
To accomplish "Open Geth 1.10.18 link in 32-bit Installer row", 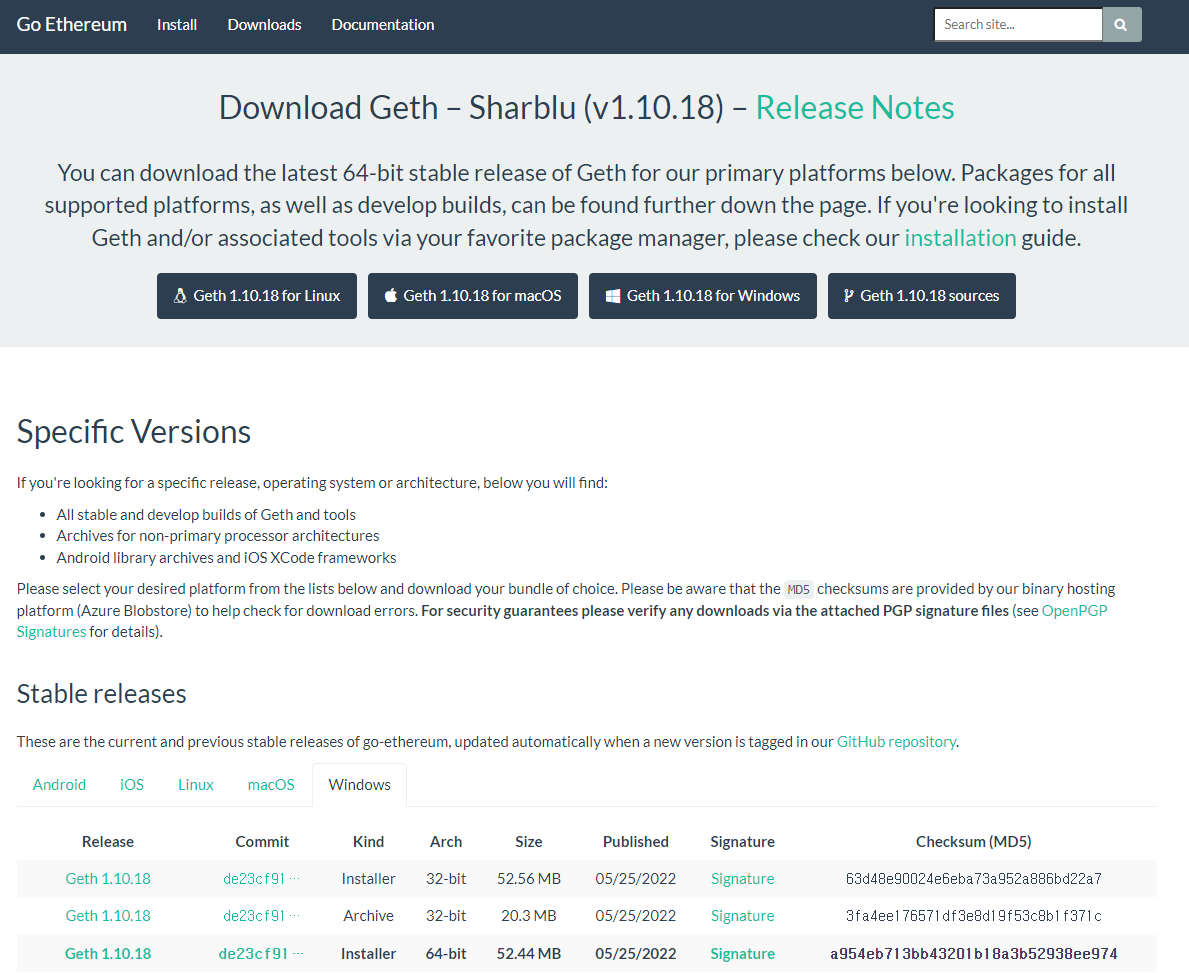I will pyautogui.click(x=108, y=879).
